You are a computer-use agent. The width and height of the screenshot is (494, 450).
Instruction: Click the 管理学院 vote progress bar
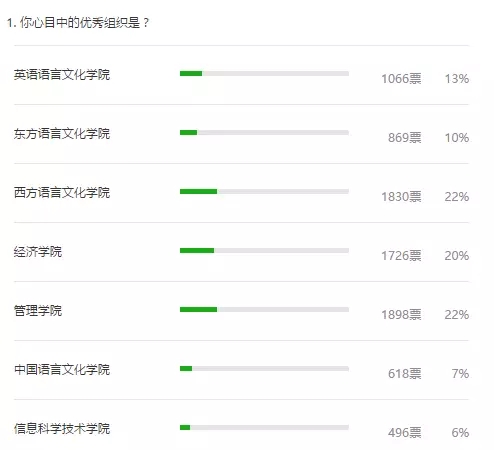click(264, 309)
